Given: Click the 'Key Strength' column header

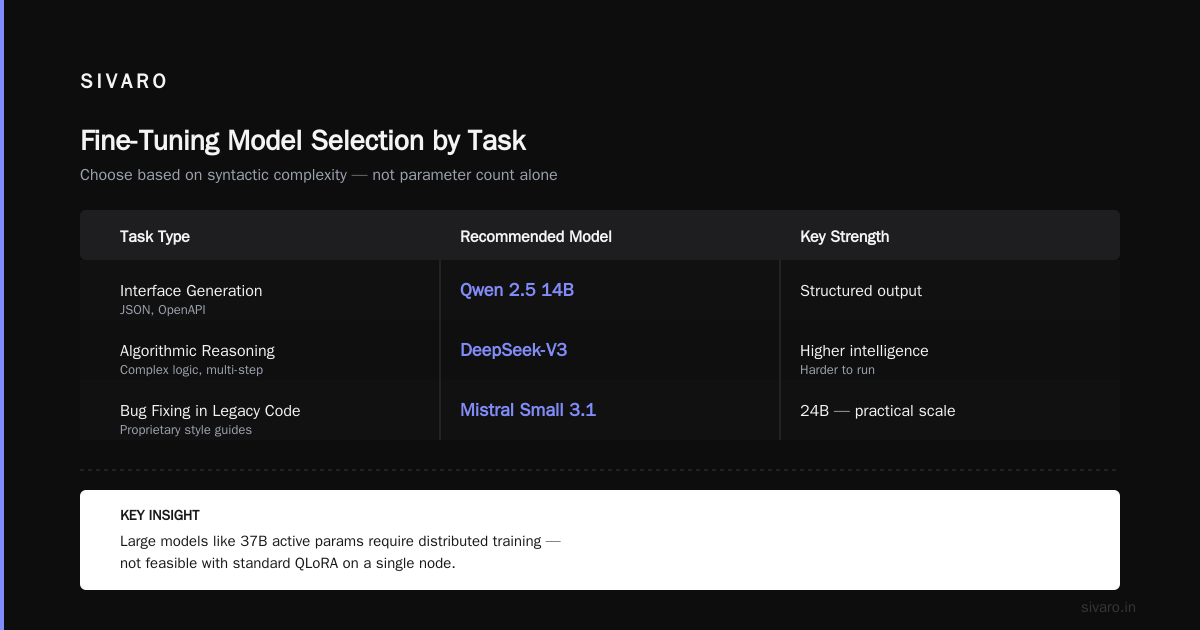Looking at the screenshot, I should (845, 237).
